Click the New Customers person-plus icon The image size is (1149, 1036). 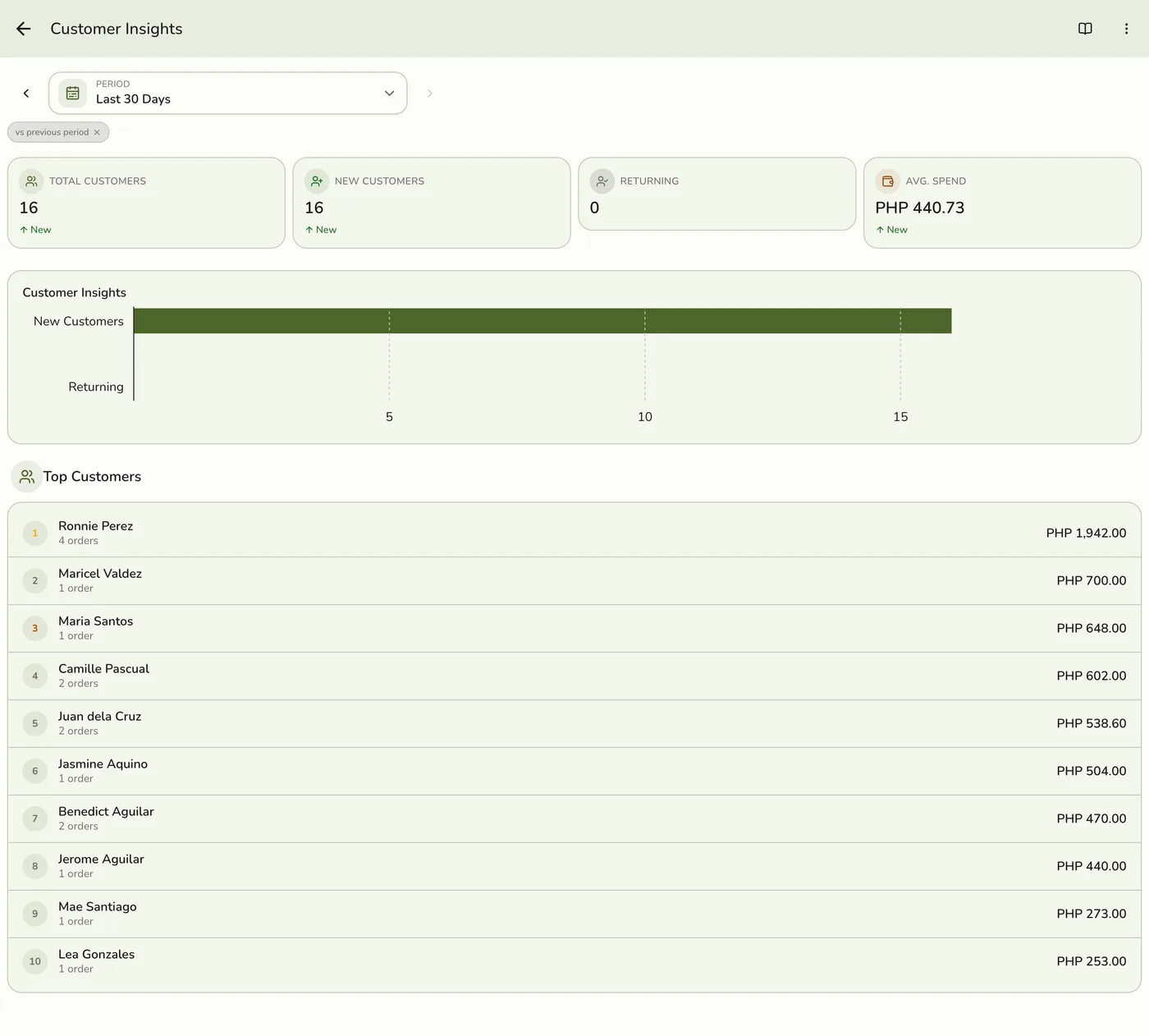(x=317, y=181)
